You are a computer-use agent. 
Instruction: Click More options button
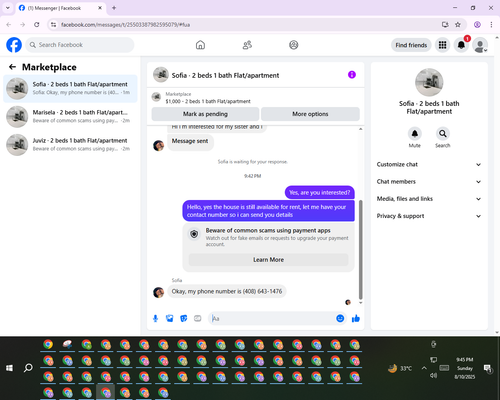click(310, 114)
